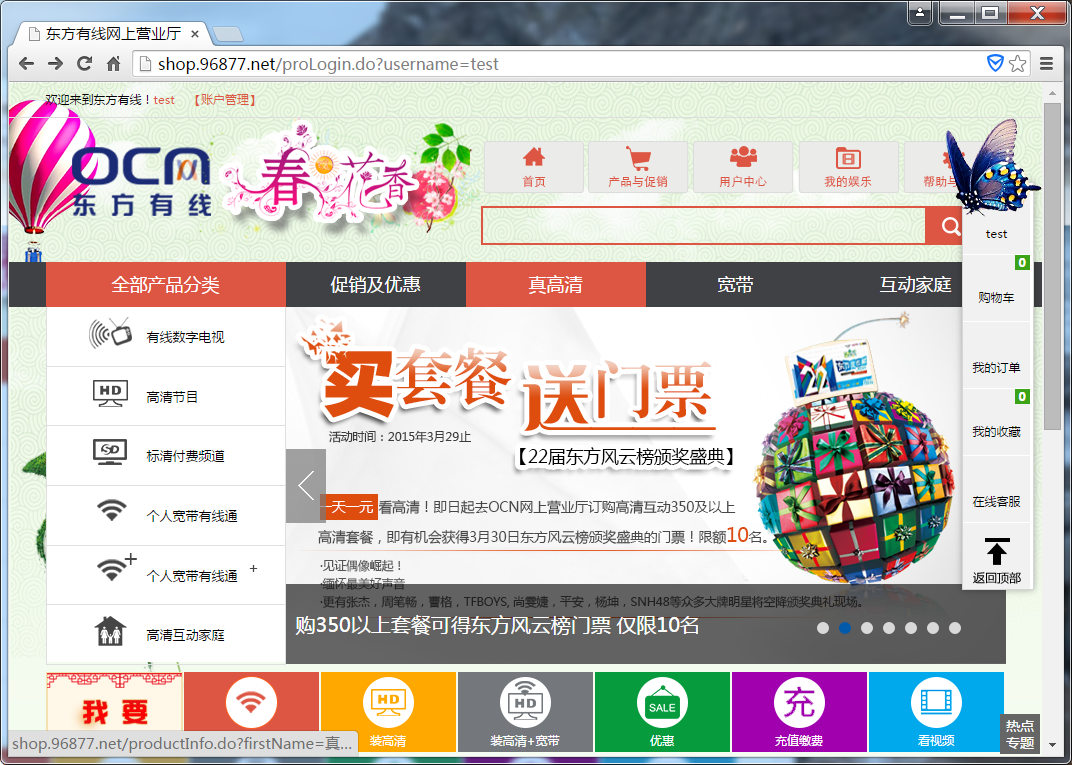1072x765 pixels.
Task: Click 账户管理 link
Action: [224, 100]
